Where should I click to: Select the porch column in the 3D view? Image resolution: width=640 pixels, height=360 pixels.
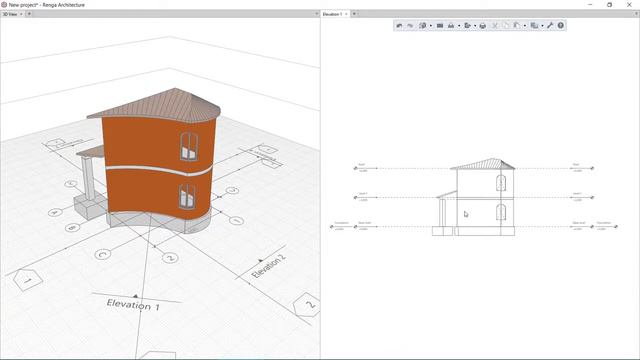point(88,178)
